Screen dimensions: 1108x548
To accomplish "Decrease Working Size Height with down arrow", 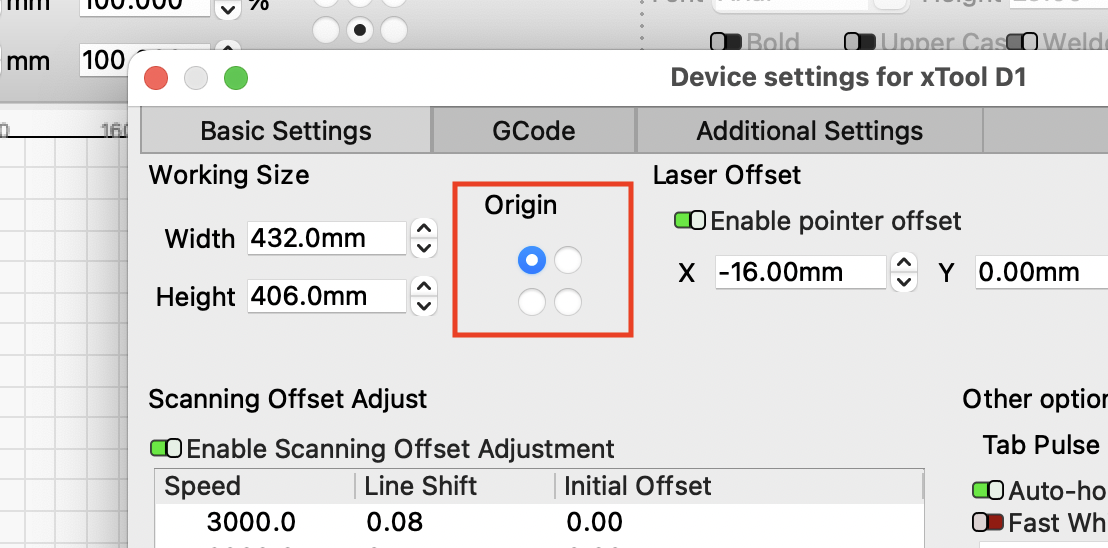I will (424, 306).
